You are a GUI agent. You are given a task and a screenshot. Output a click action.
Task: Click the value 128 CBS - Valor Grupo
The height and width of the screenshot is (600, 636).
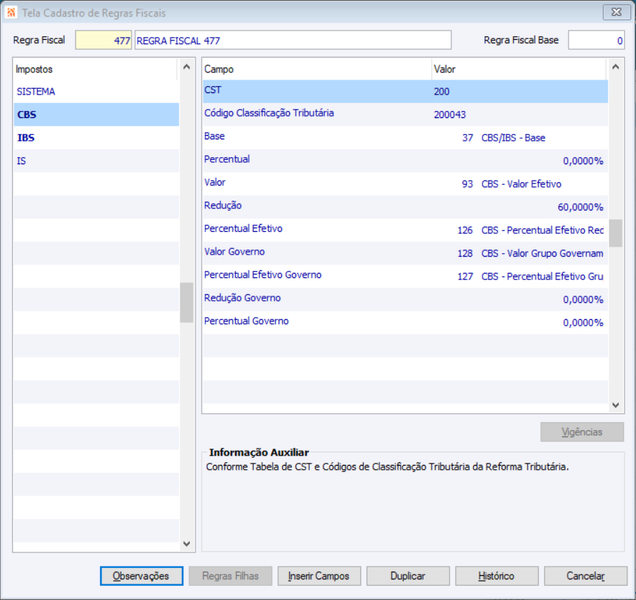(x=531, y=254)
